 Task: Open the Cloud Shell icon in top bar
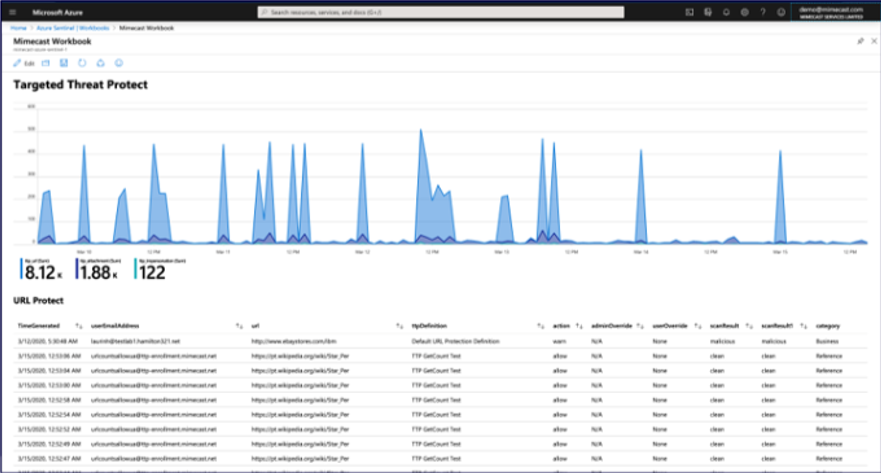click(690, 12)
